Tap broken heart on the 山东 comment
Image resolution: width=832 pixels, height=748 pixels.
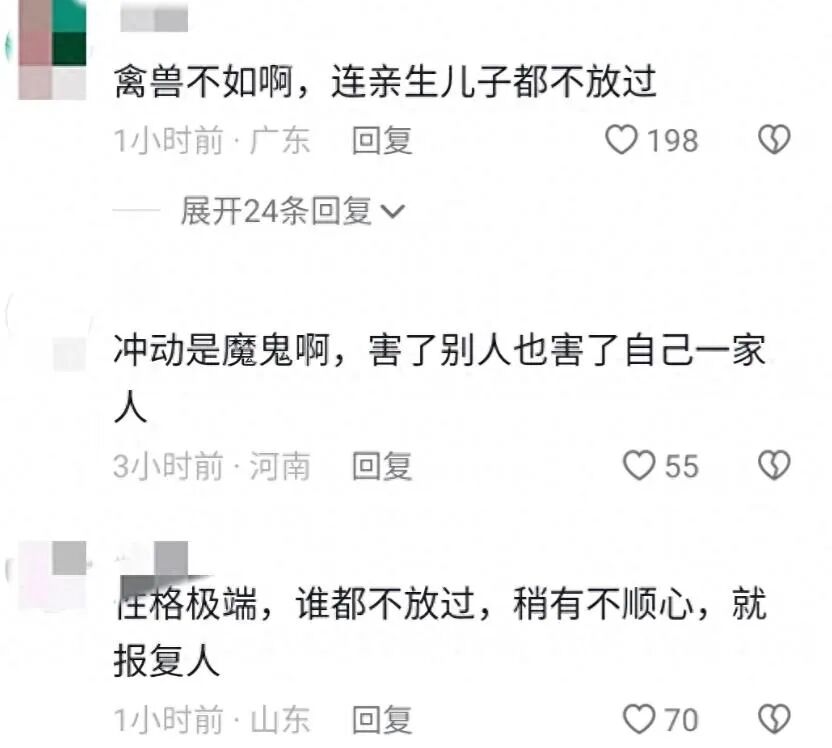tap(774, 719)
